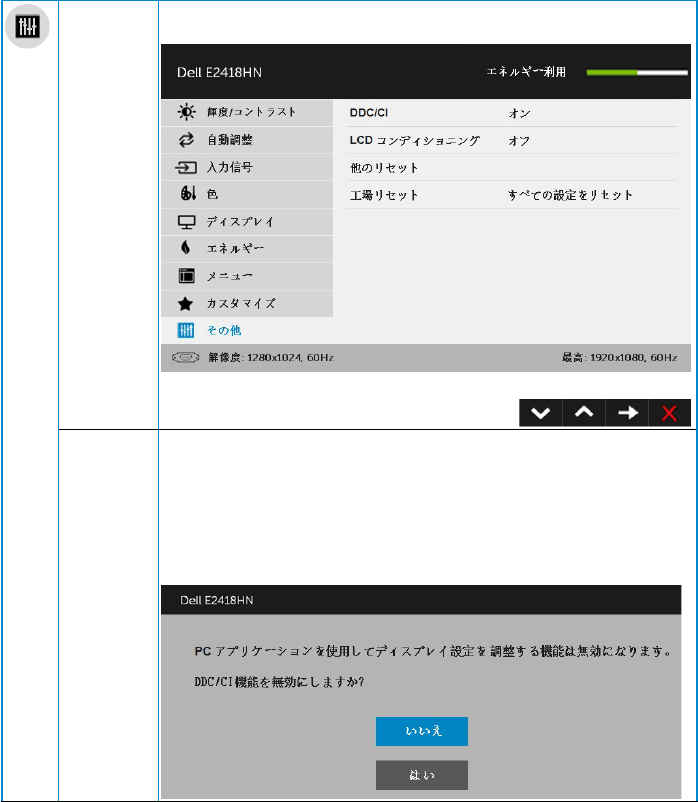Screen dimensions: 698x802
Task: Select the 他のリセット row
Action: pyautogui.click(x=512, y=168)
